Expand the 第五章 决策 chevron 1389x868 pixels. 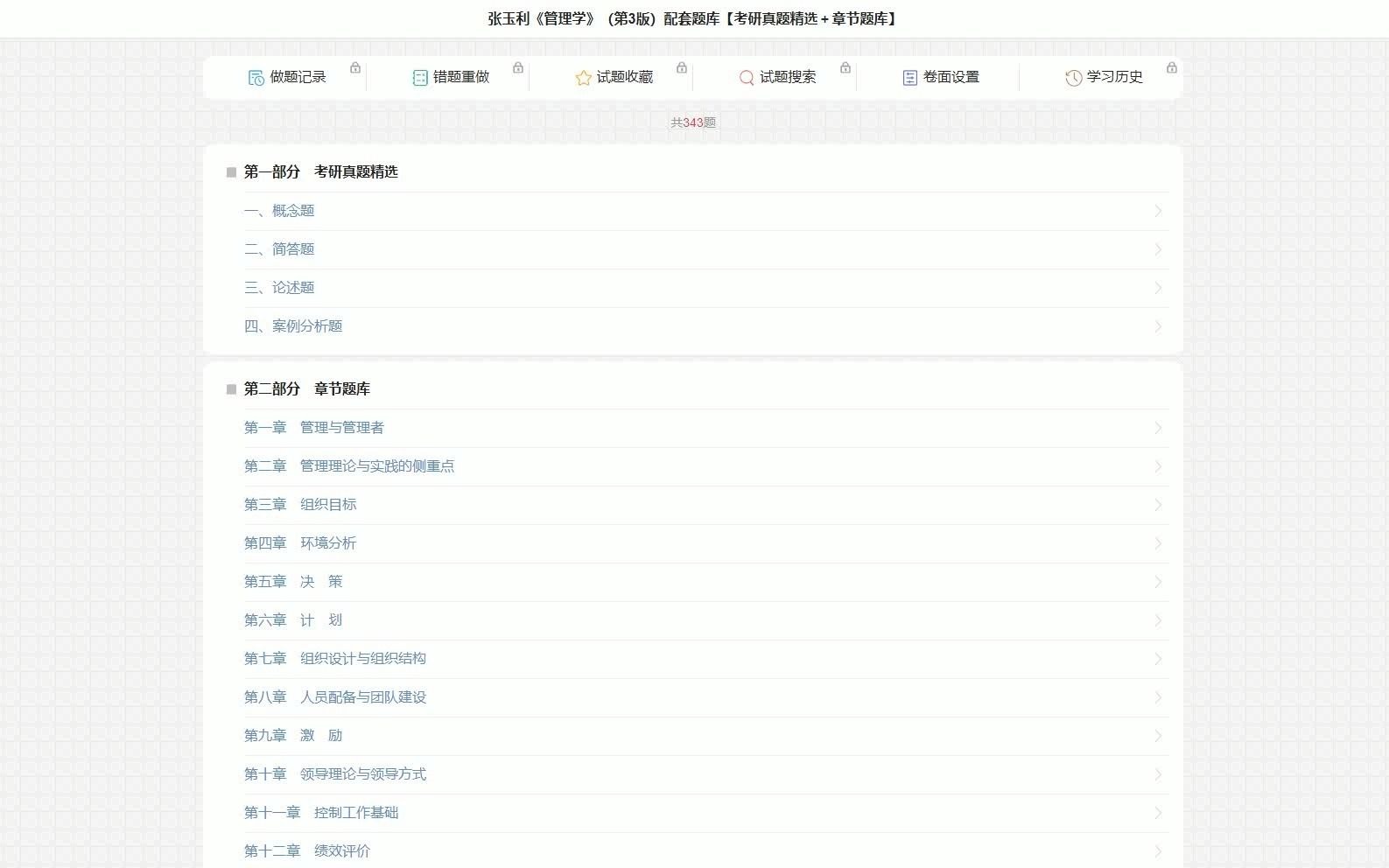coord(1158,582)
